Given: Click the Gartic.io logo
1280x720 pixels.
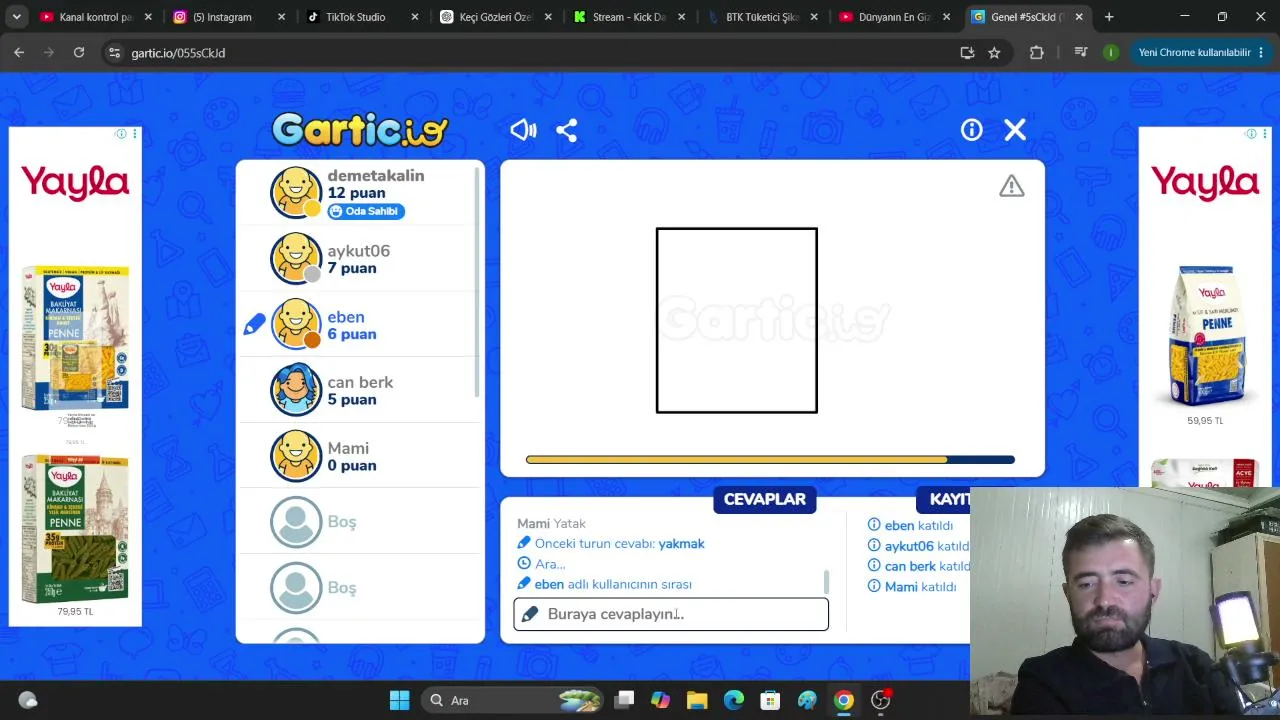Looking at the screenshot, I should tap(360, 129).
